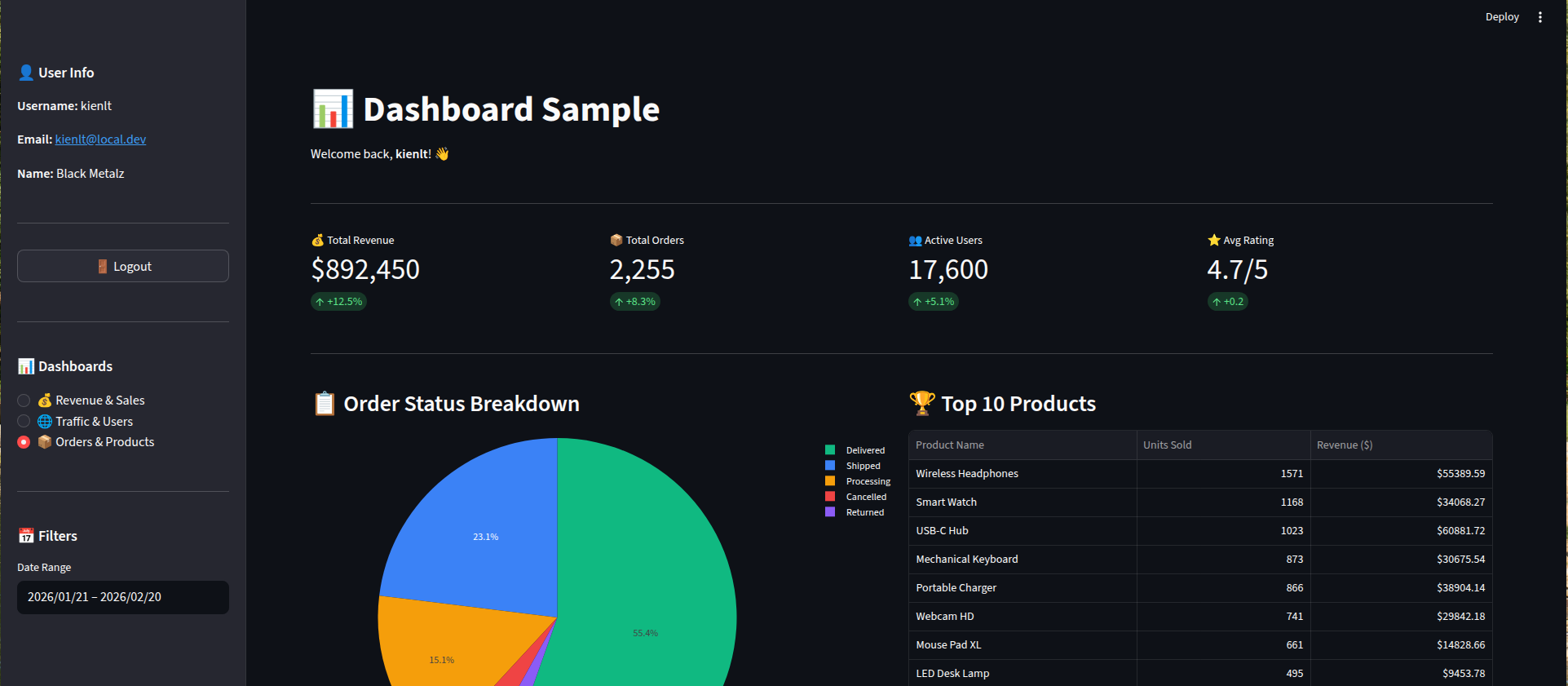Click the clipboard icon beside Order Status Breakdown

coord(325,404)
